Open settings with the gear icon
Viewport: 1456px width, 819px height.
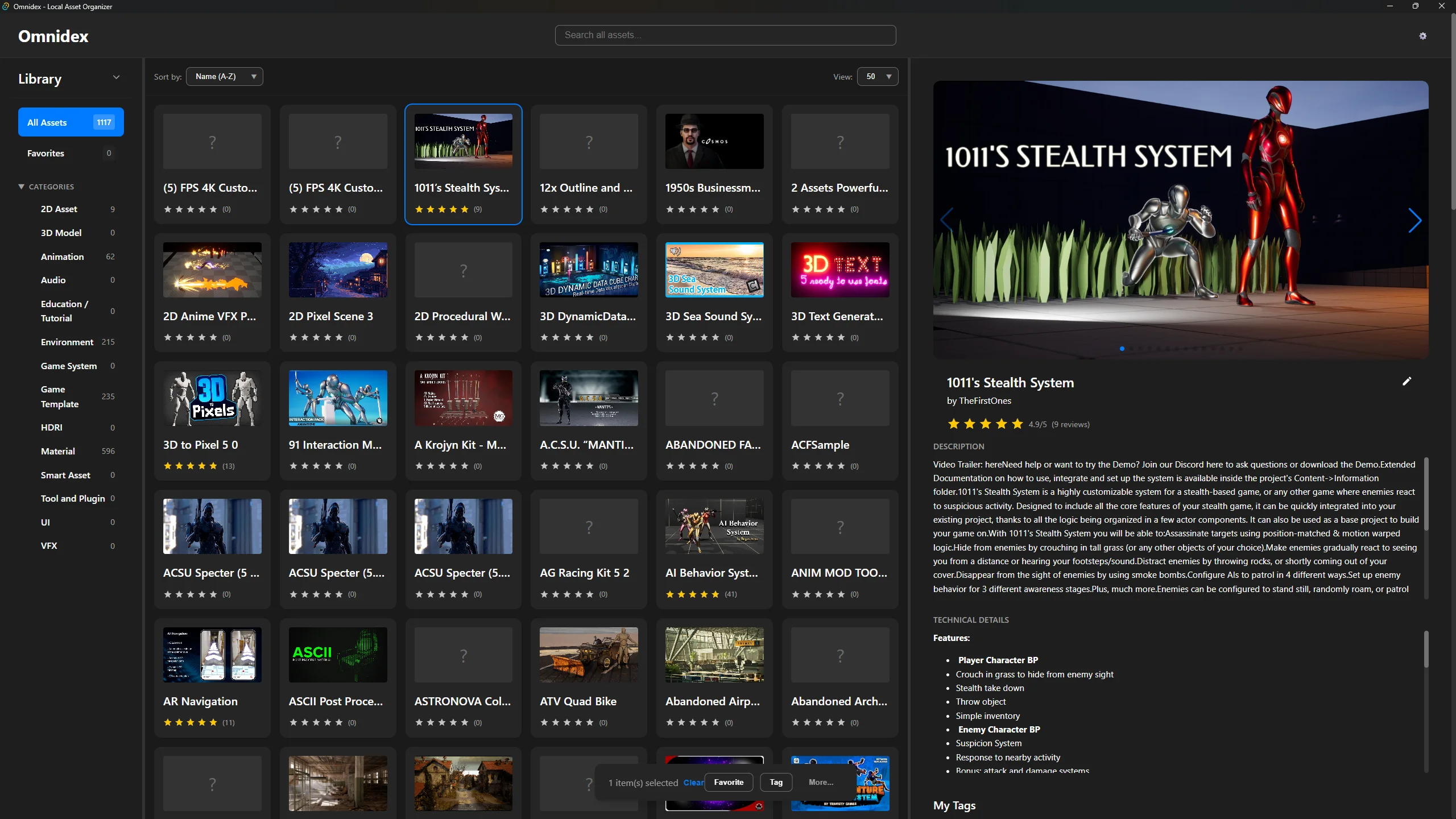[x=1422, y=36]
